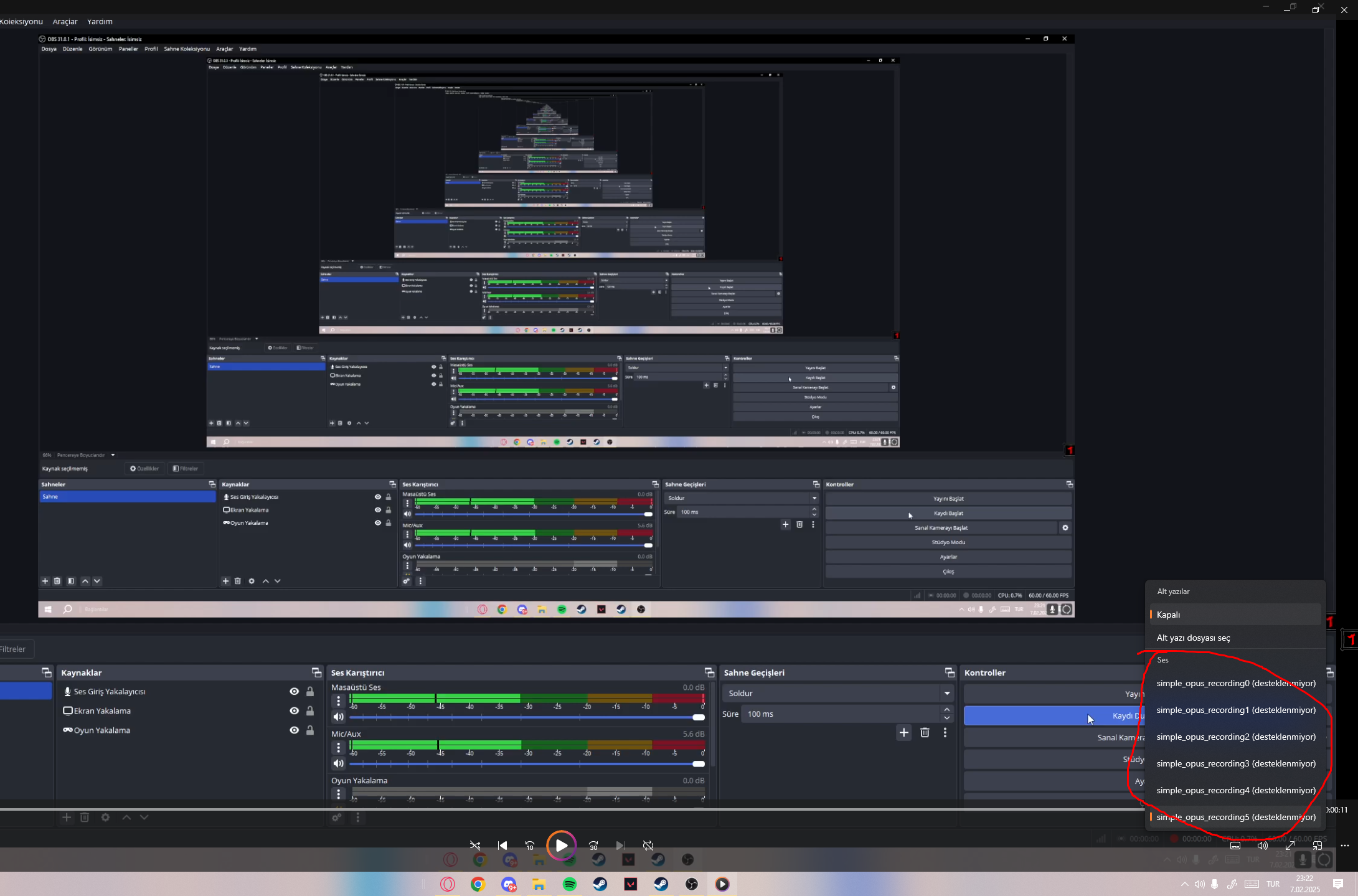Toggle lock on Ekran Yakalama in large Kaynaklar
Image resolution: width=1358 pixels, height=896 pixels.
tap(310, 710)
